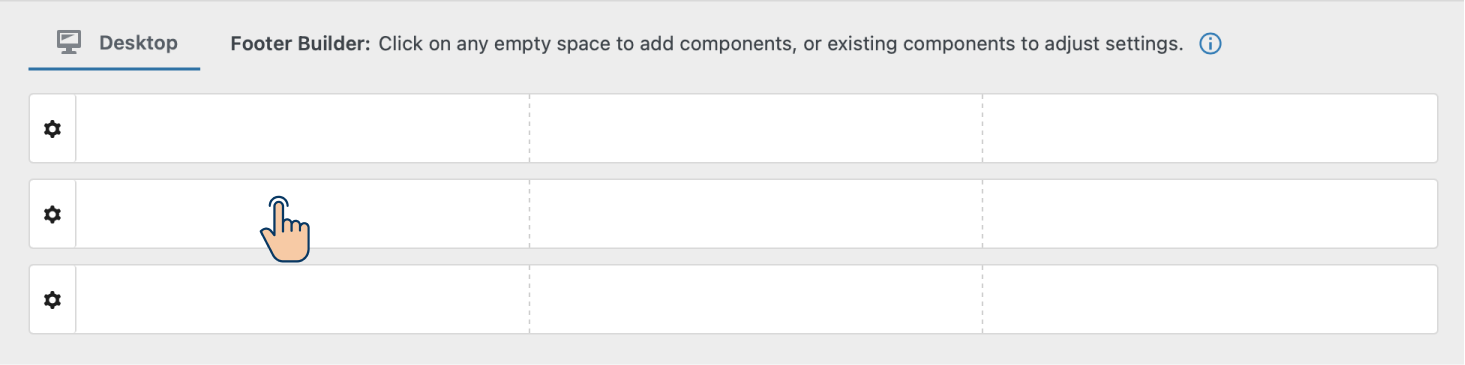Add component to middle row right column
Viewport: 1465px width, 365px height.
[x=1210, y=214]
